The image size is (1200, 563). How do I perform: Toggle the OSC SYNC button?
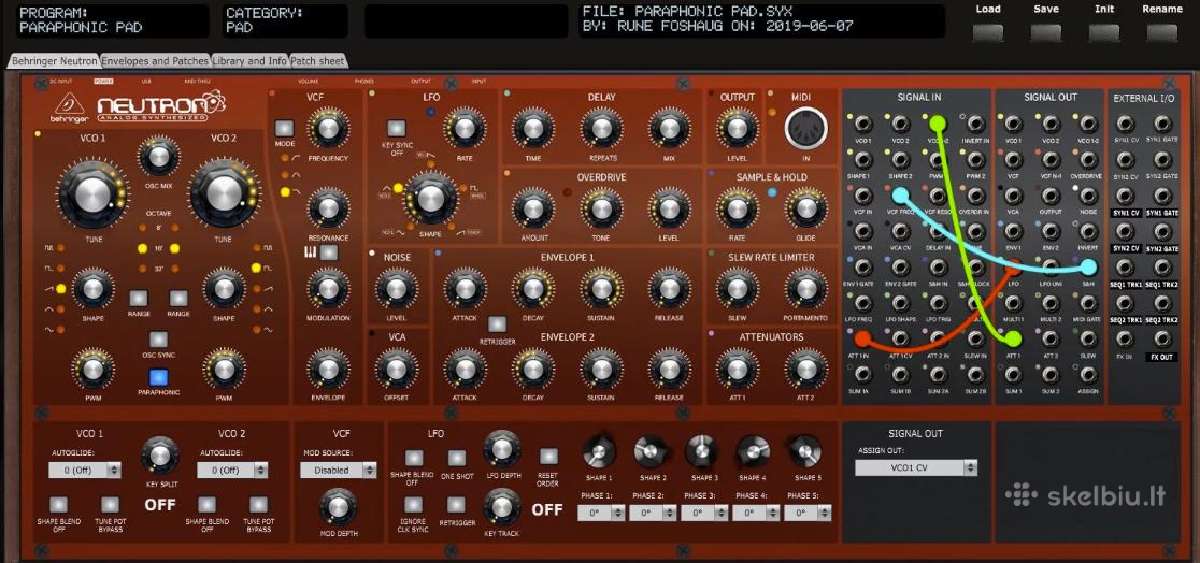pyautogui.click(x=158, y=338)
